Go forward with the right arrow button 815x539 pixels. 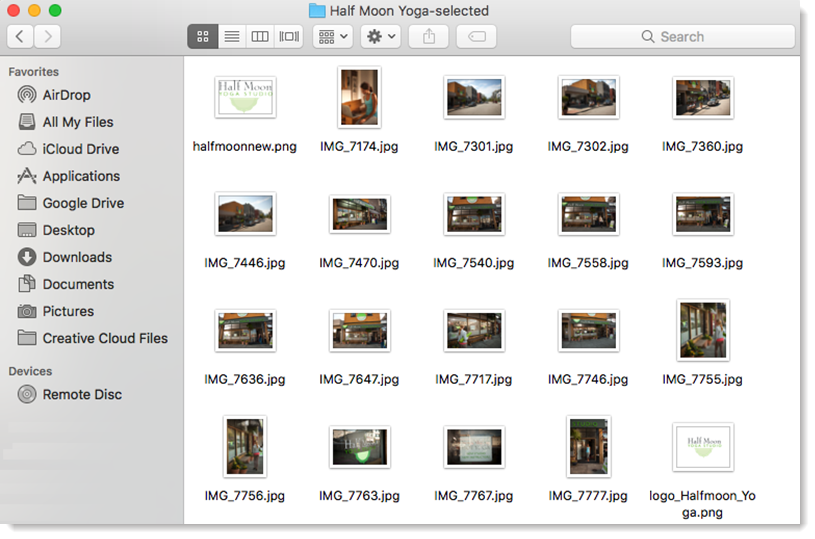[x=47, y=36]
